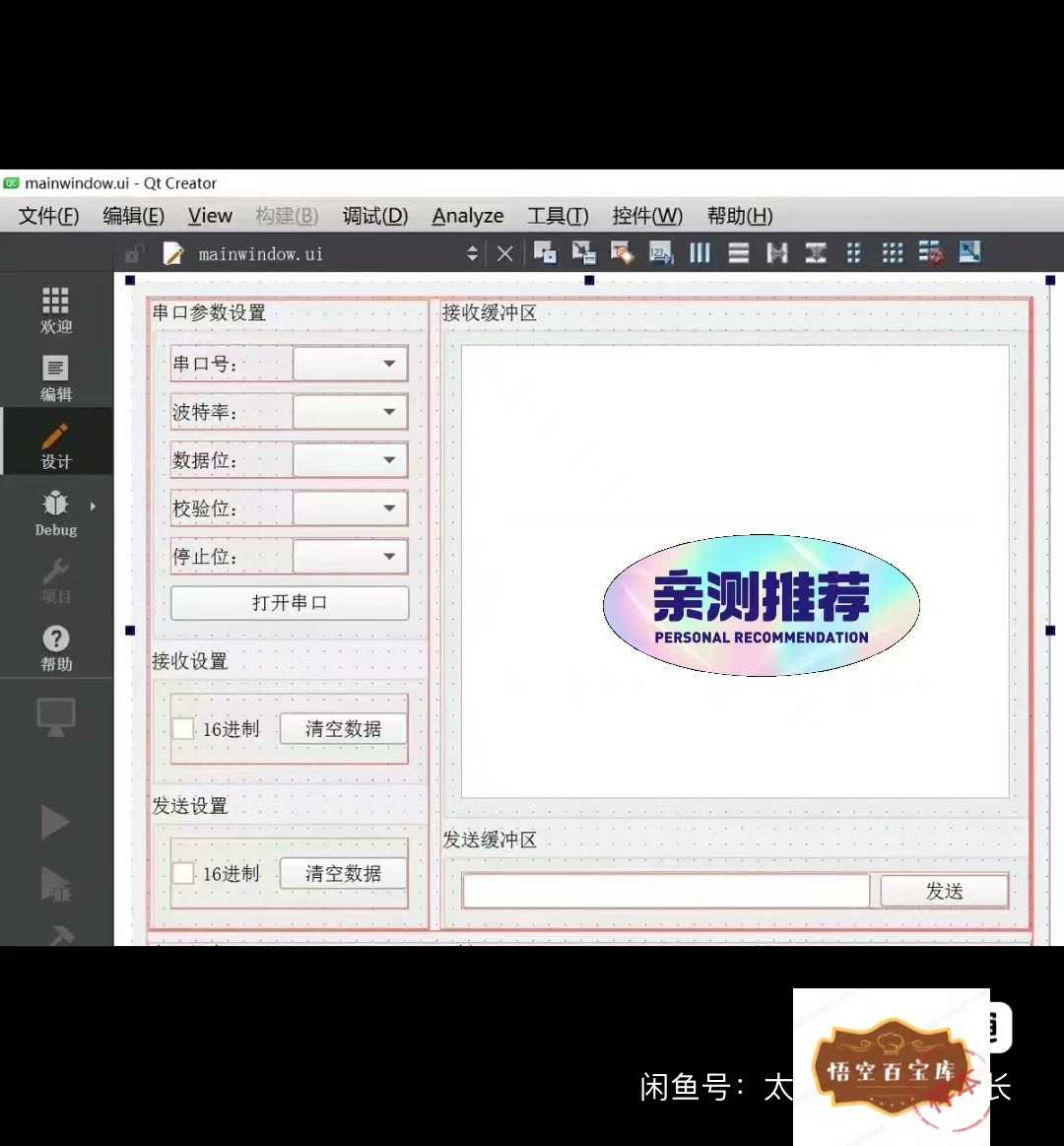Click 清空数据 button under 发送设置
The height and width of the screenshot is (1146, 1064).
(x=344, y=873)
